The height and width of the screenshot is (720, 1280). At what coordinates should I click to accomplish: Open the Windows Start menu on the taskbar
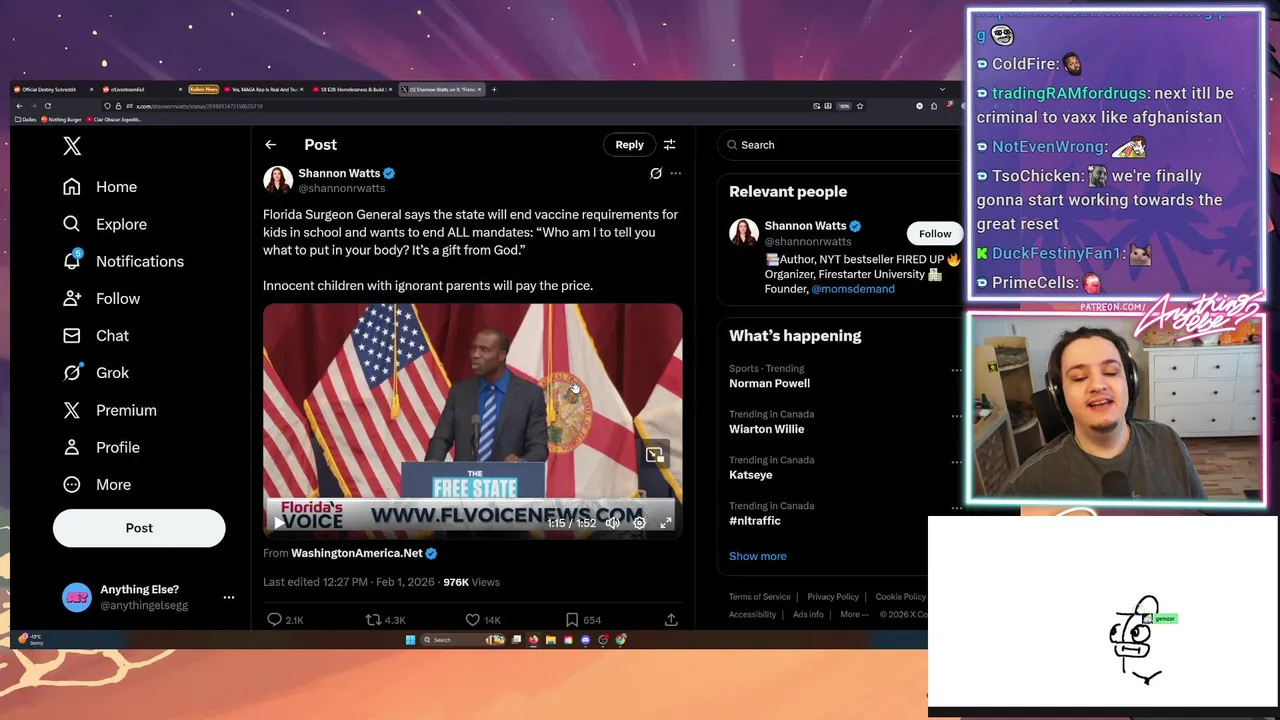click(410, 640)
